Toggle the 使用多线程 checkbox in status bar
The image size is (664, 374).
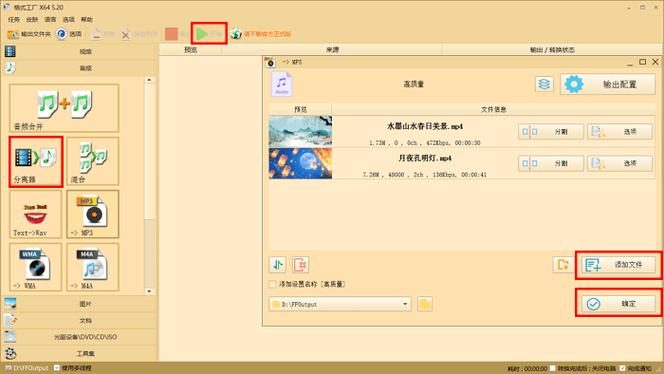pyautogui.click(x=57, y=368)
